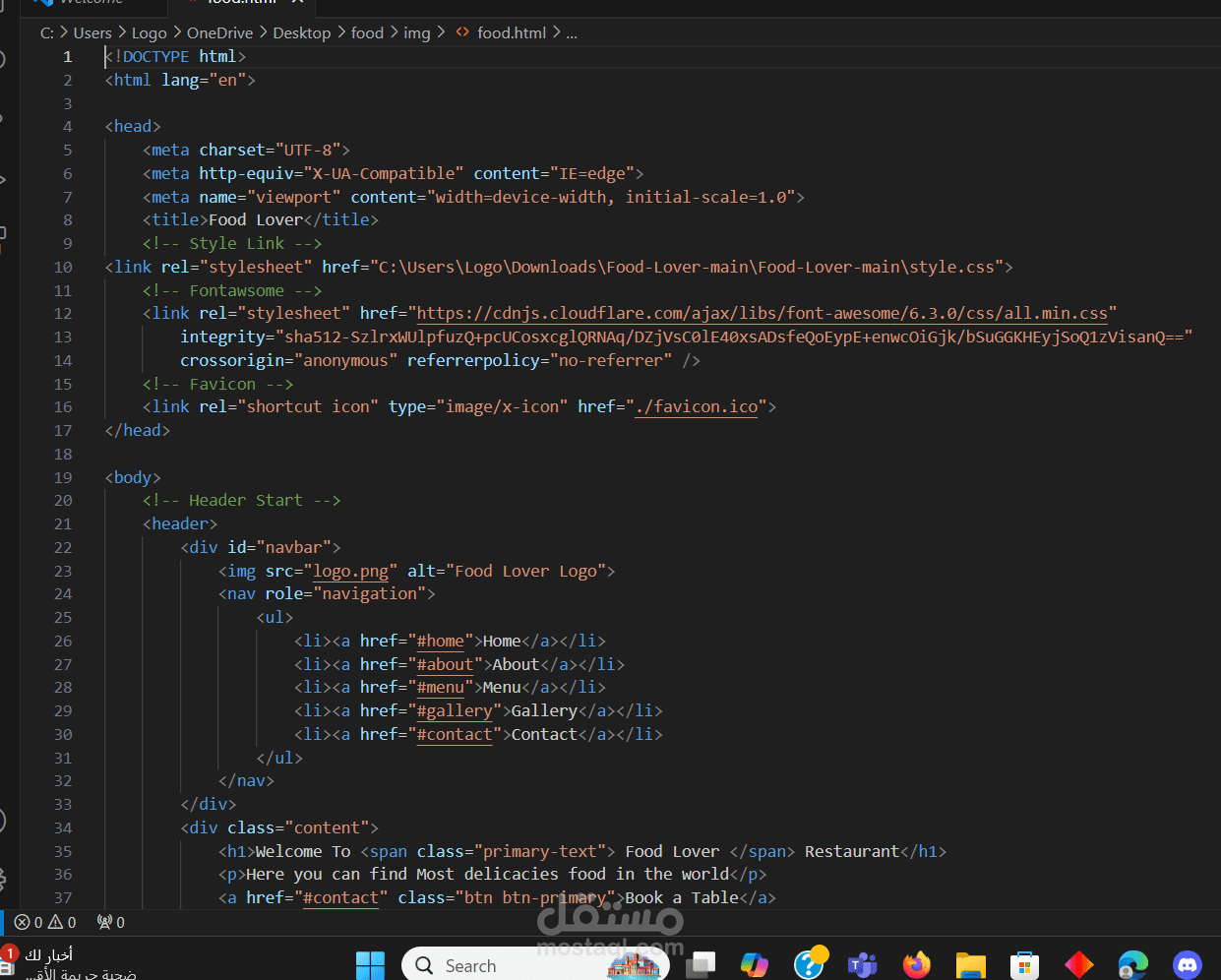Select the C: breadcrumb segment
Viewport: 1221px width, 980px height.
pos(47,32)
